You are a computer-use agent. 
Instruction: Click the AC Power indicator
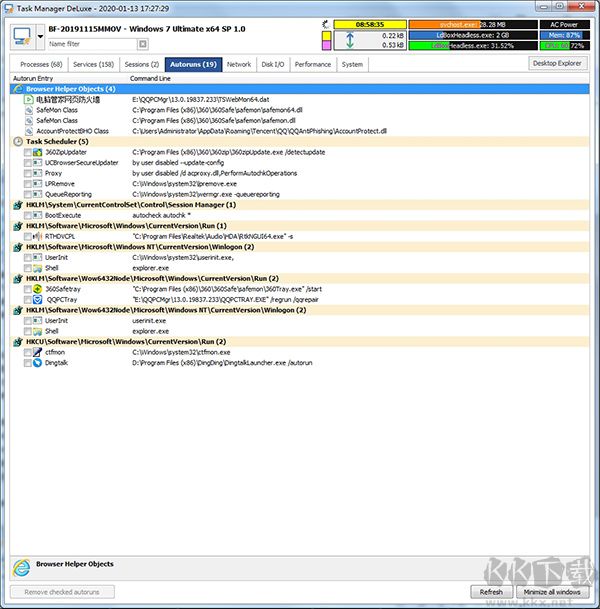[x=565, y=24]
